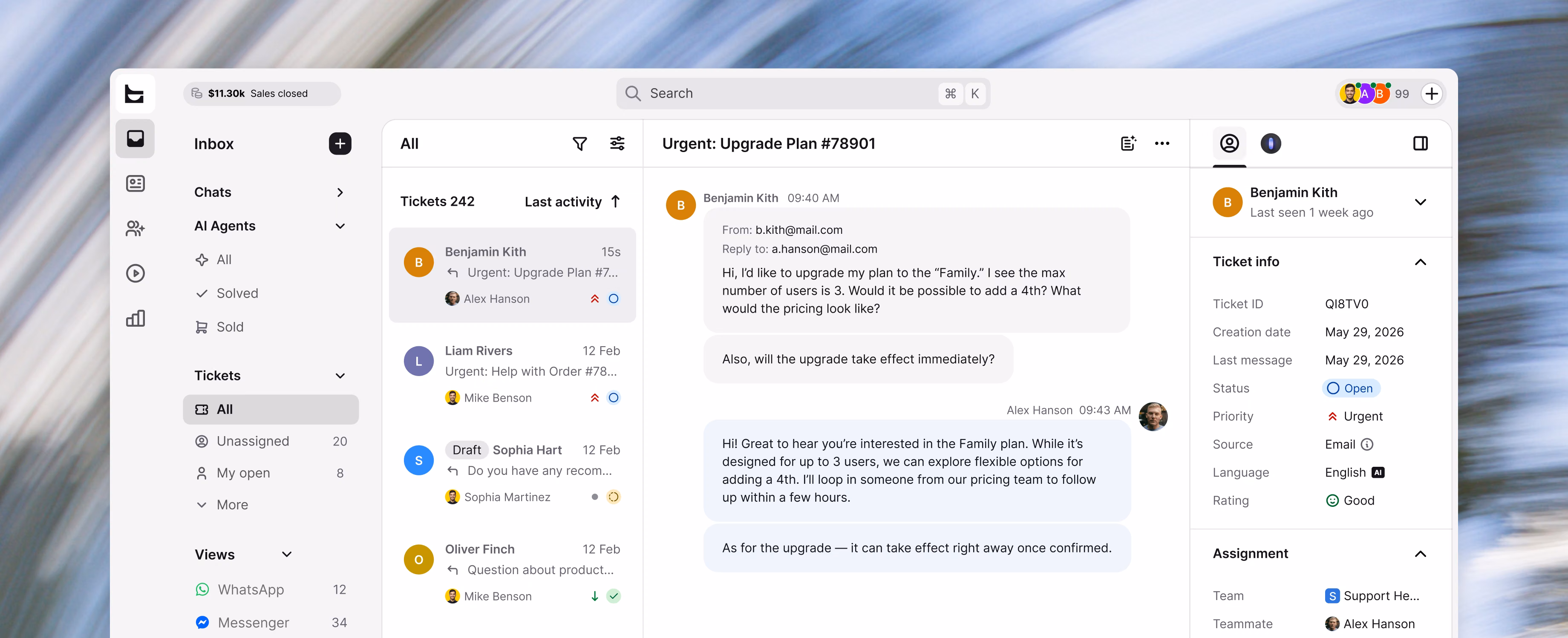Select All under Tickets
Screen dimensions: 1568x638
click(x=271, y=409)
